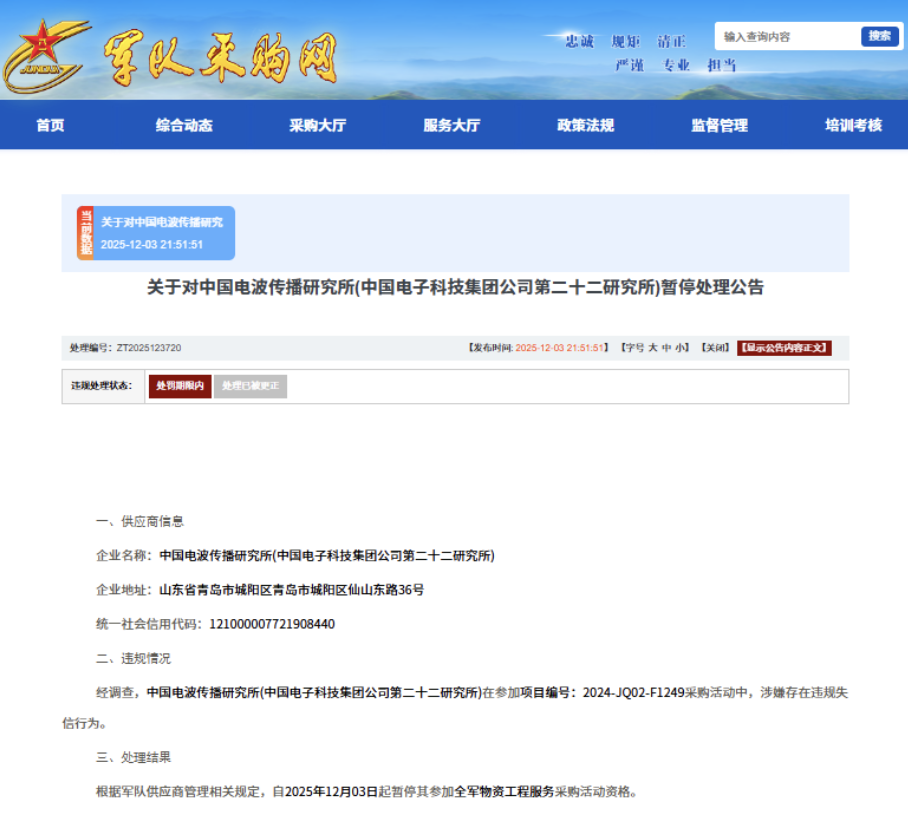Go to the 首页 home menu
908x814 pixels.
click(50, 125)
